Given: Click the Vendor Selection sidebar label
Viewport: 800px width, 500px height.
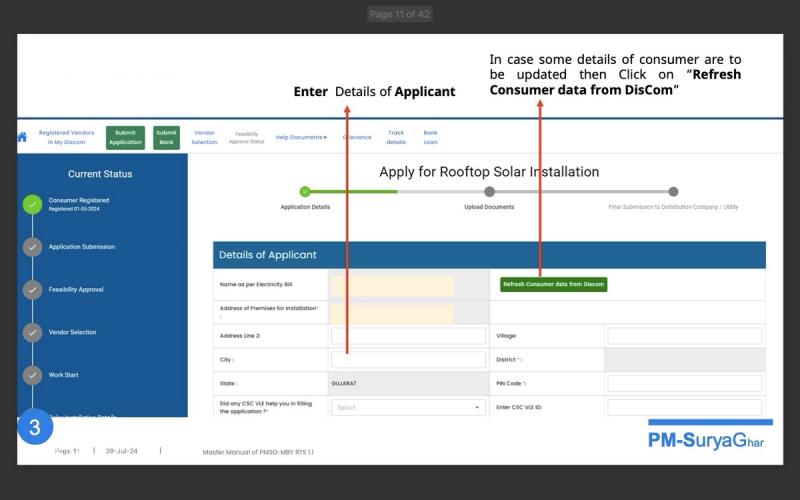Looking at the screenshot, I should [x=72, y=332].
